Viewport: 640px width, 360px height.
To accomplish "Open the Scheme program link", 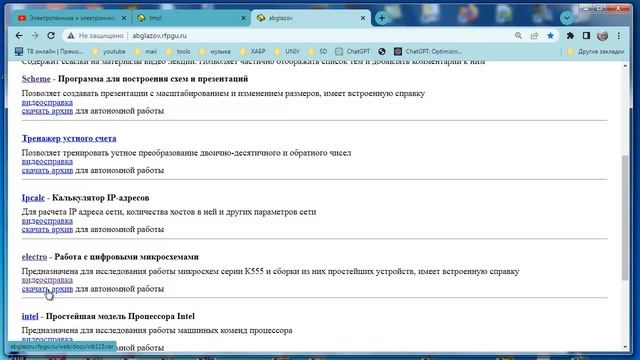I will 36,79.
